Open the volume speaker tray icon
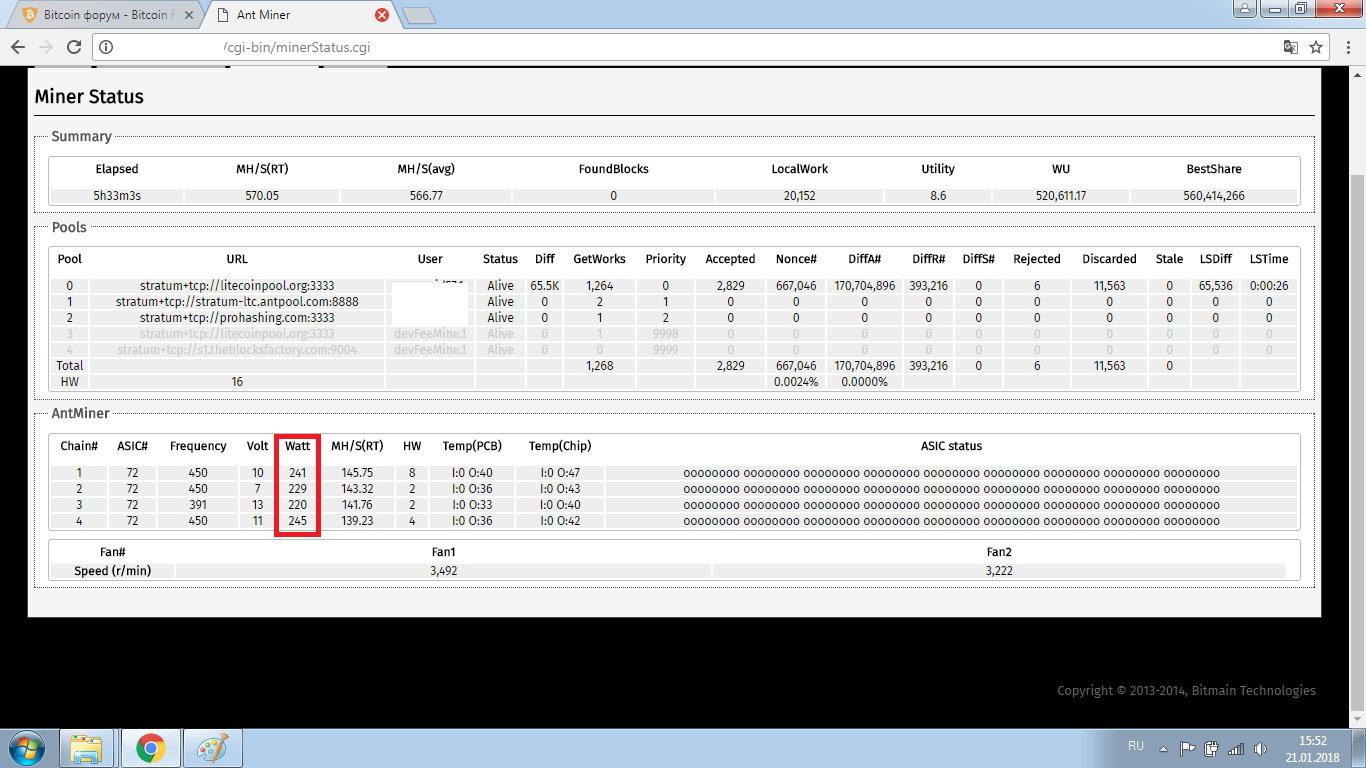 point(1260,748)
